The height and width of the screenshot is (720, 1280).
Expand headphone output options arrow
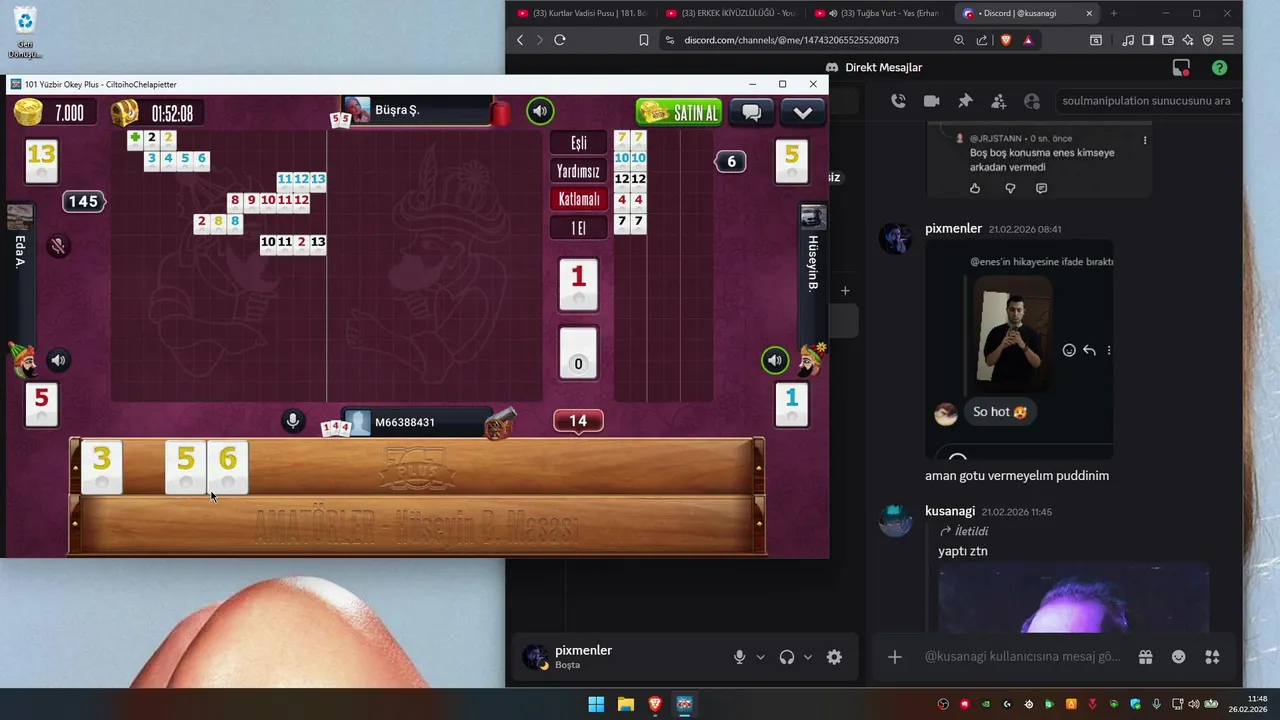[808, 657]
